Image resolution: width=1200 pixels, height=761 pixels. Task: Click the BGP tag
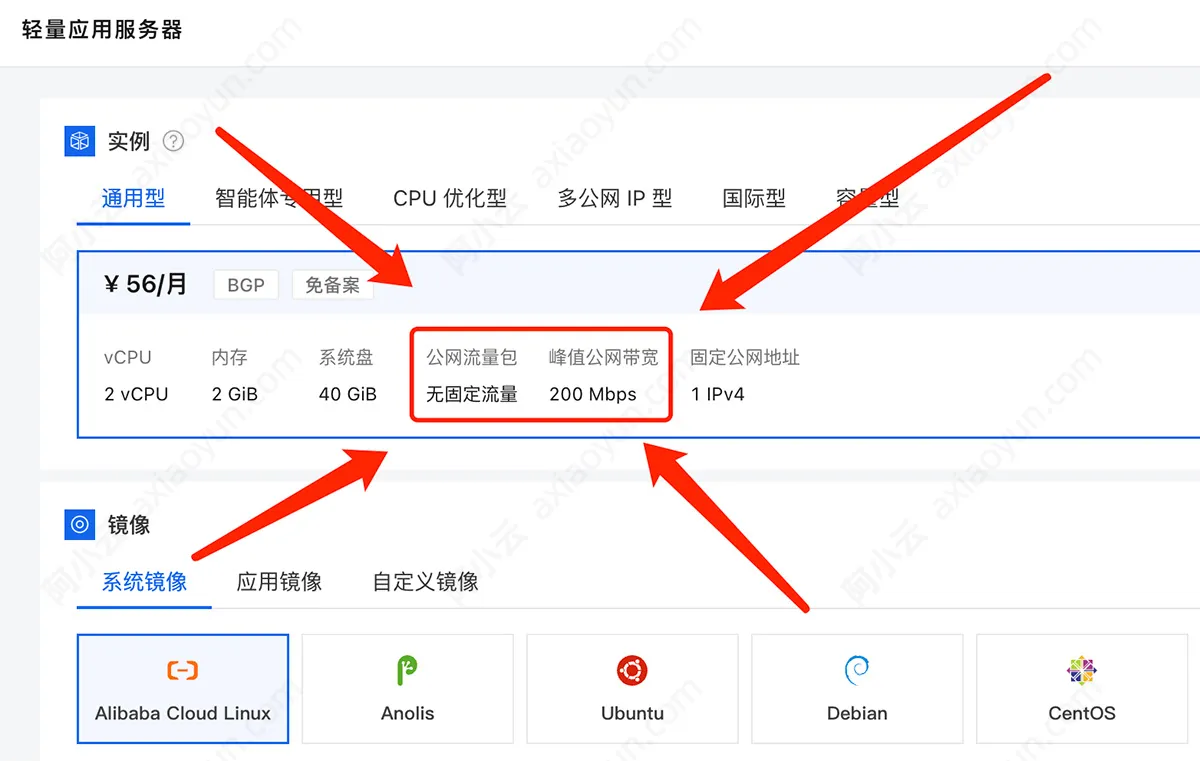246,285
